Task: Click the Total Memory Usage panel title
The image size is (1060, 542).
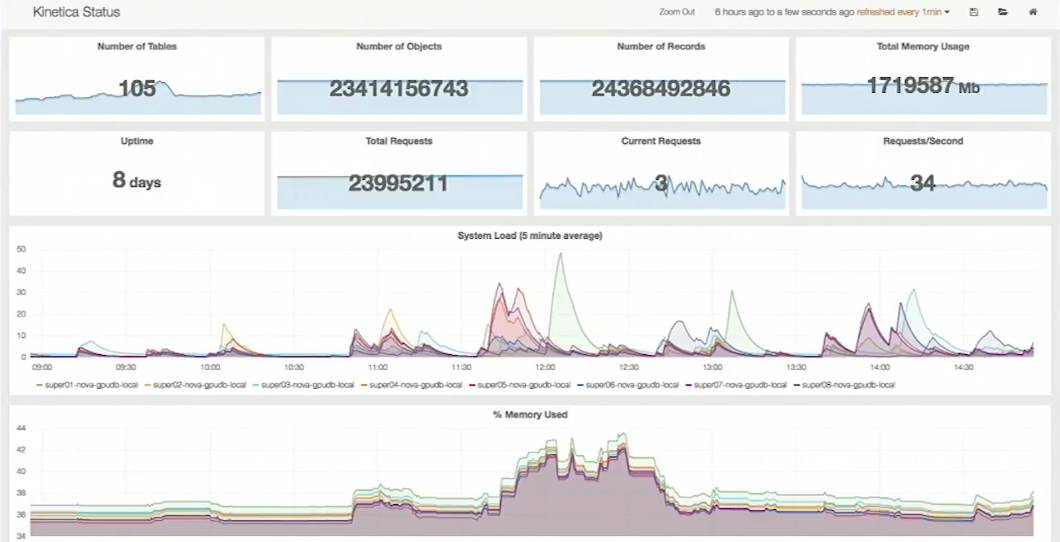Action: click(x=922, y=47)
